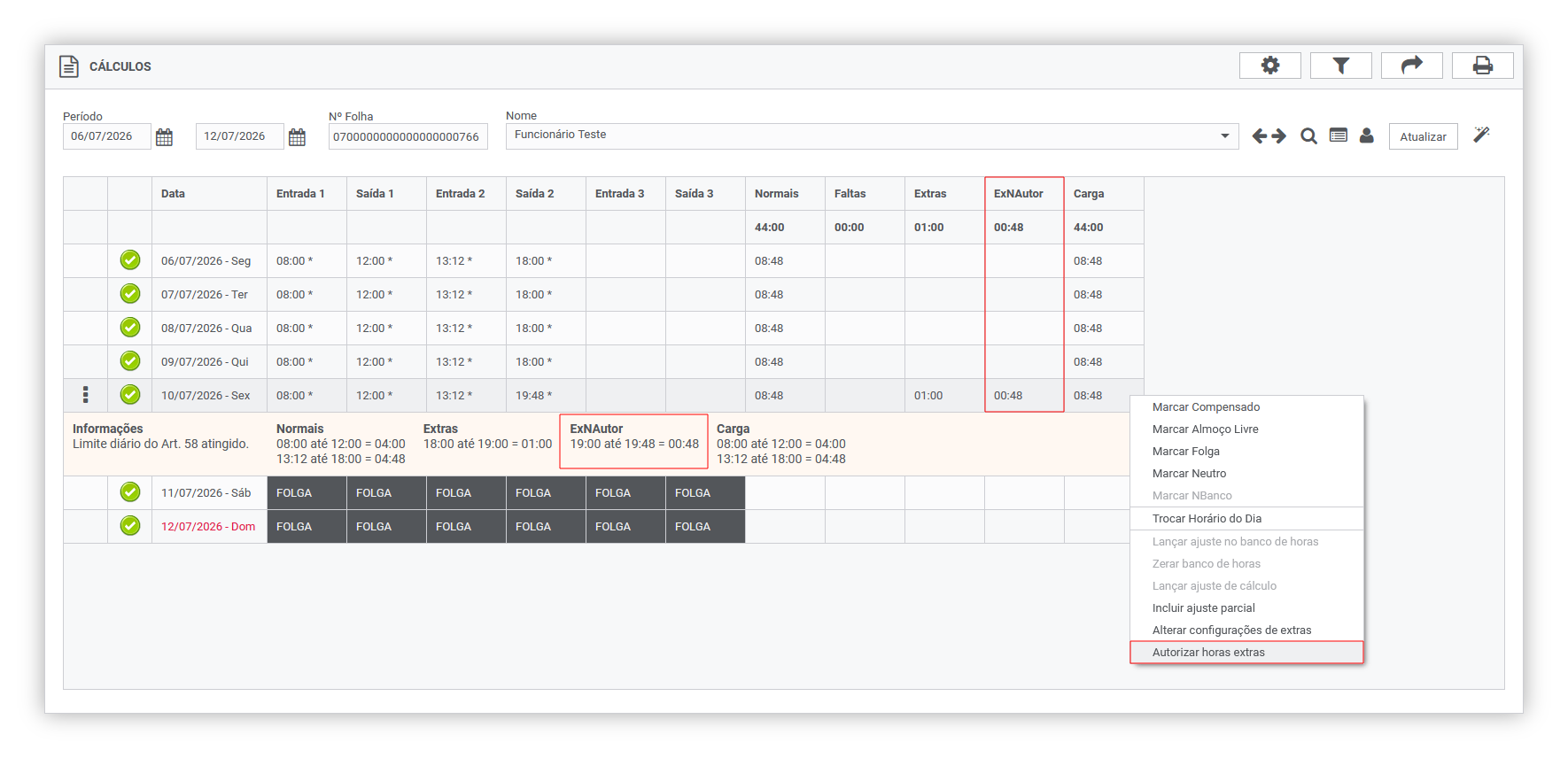The height and width of the screenshot is (758, 1568).
Task: Click the Cálculos document icon
Action: tap(68, 66)
